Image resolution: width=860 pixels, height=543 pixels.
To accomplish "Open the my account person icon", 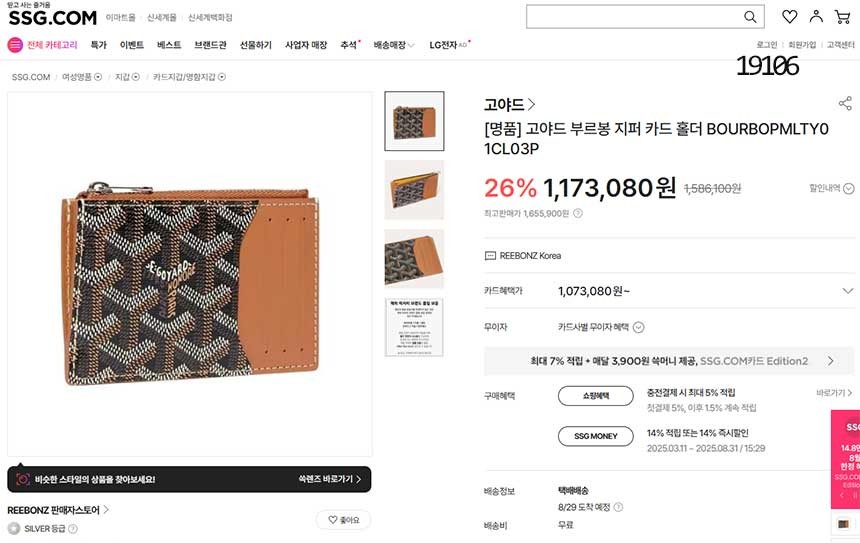I will (816, 16).
